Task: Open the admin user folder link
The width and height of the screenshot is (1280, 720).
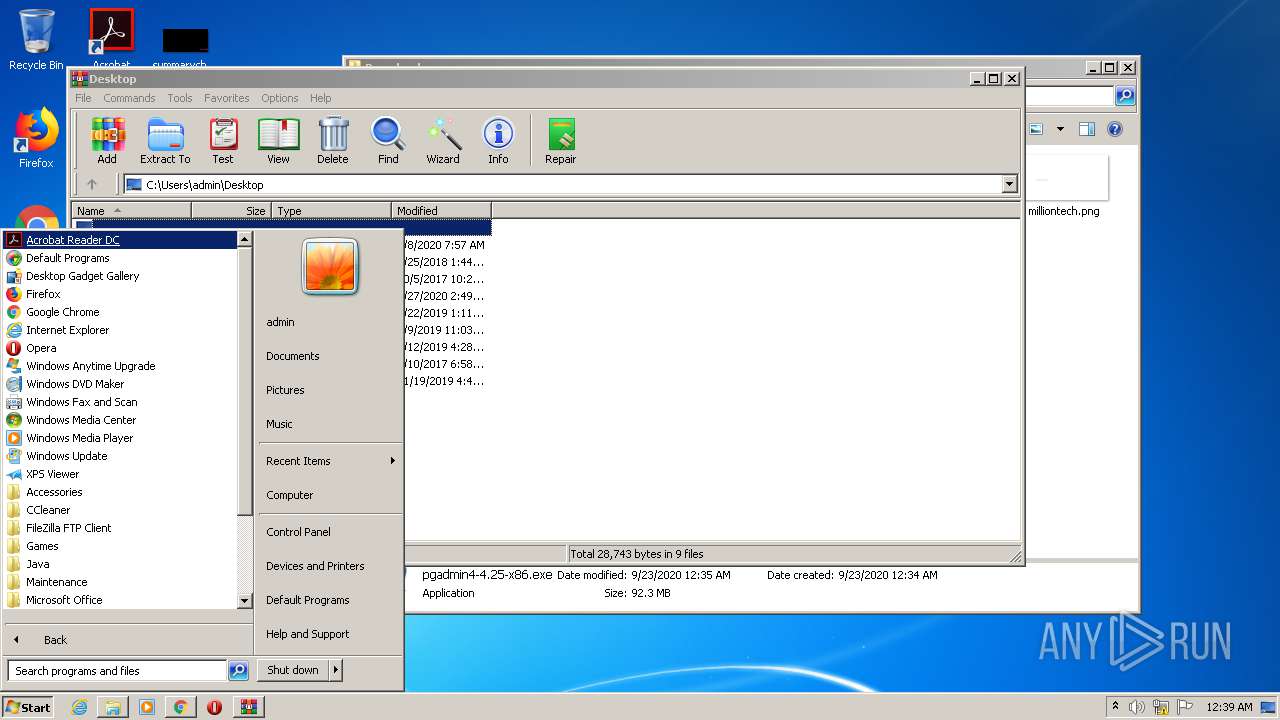Action: click(280, 322)
